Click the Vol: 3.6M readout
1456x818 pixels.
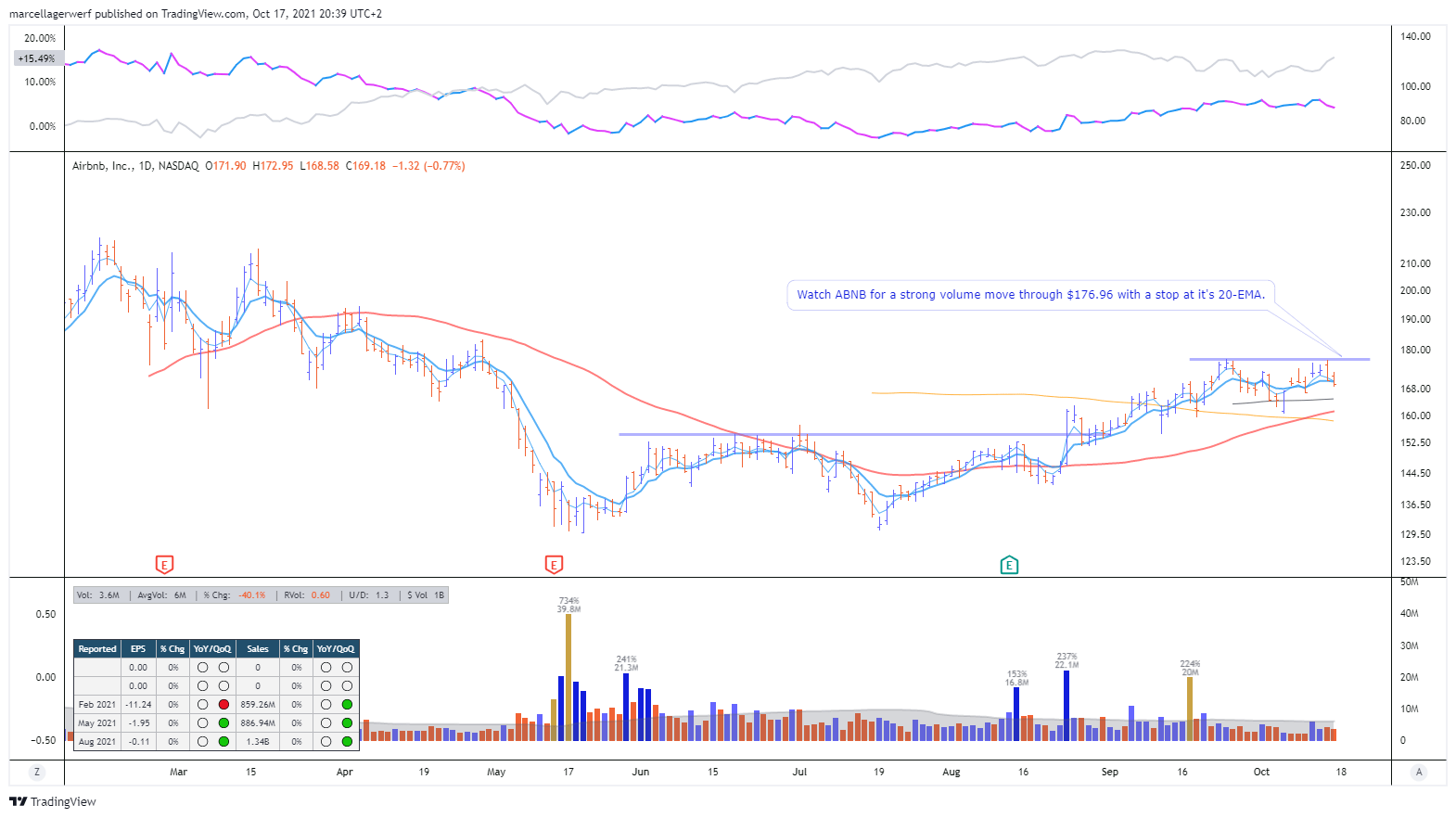pyautogui.click(x=98, y=595)
